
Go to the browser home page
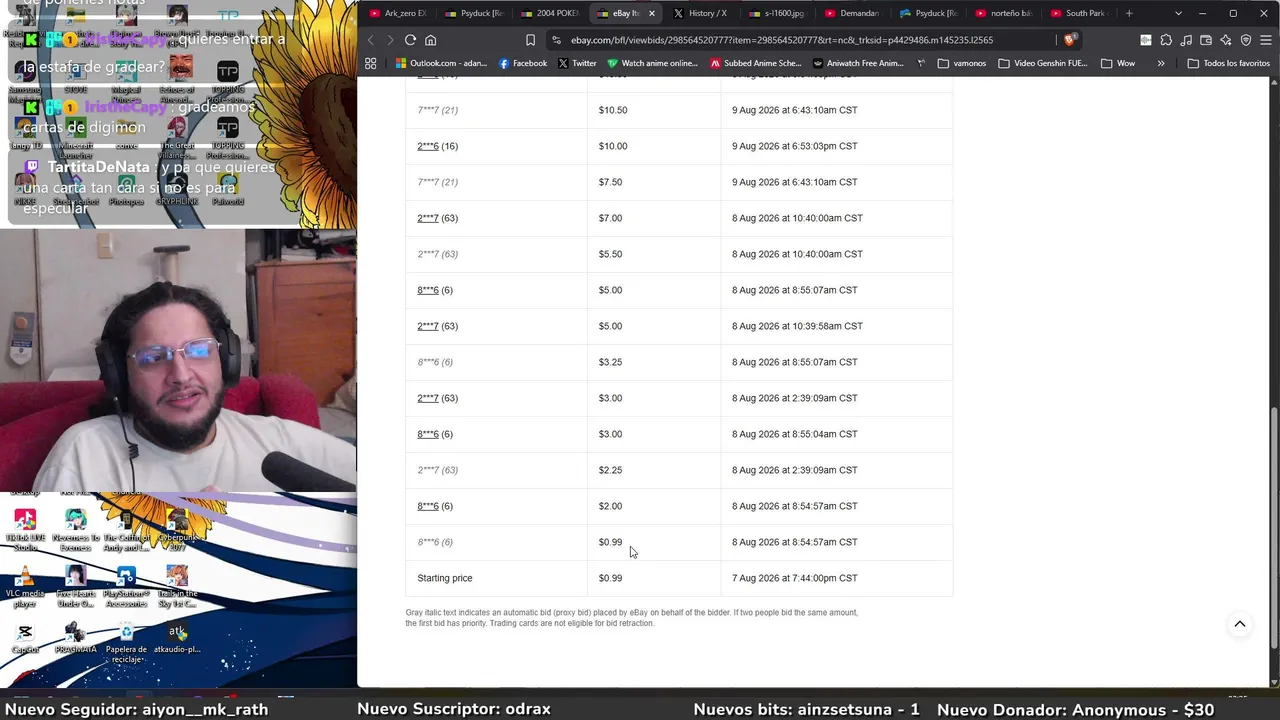click(431, 40)
